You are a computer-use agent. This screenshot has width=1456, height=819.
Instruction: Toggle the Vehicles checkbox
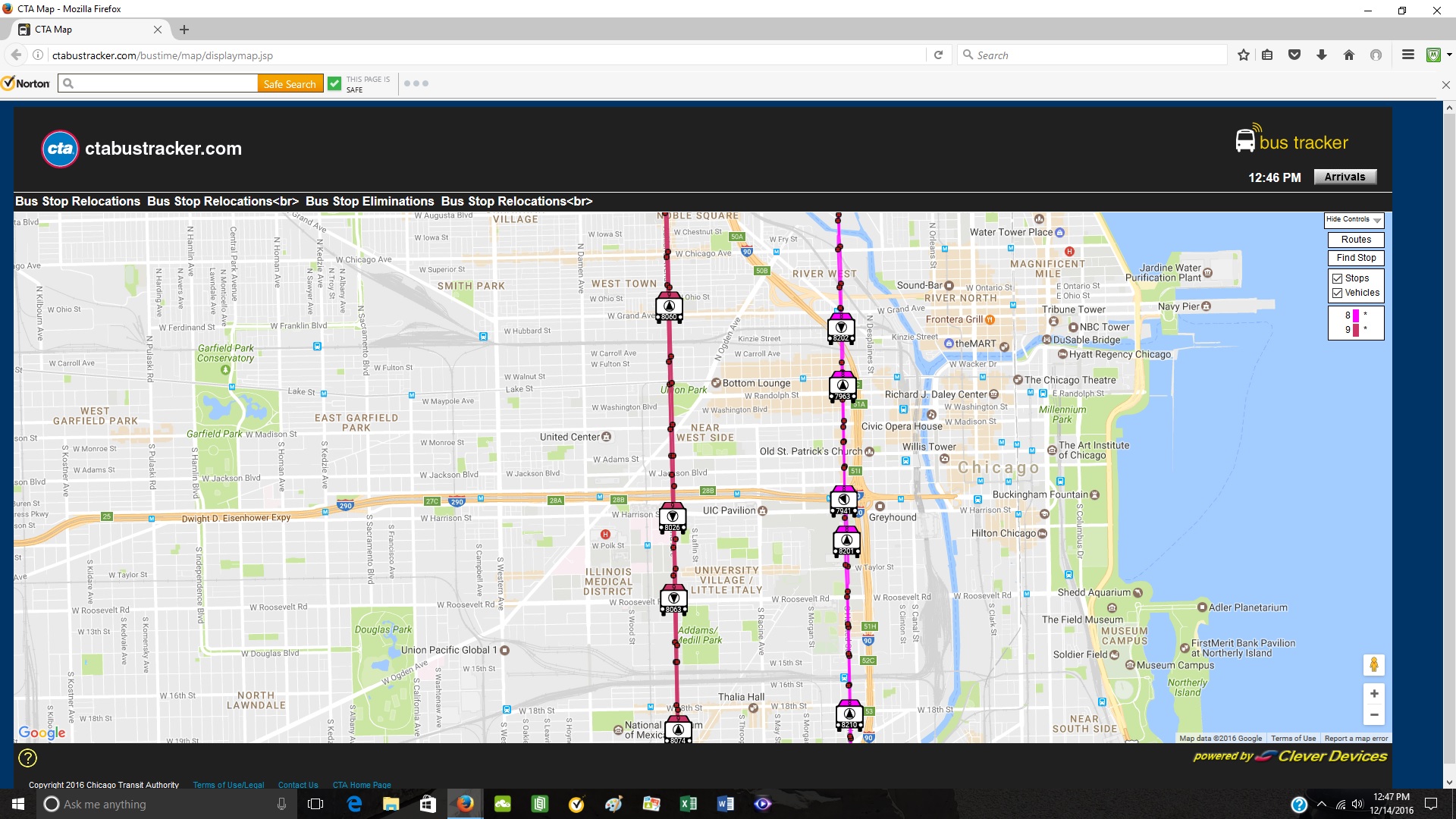[x=1337, y=292]
